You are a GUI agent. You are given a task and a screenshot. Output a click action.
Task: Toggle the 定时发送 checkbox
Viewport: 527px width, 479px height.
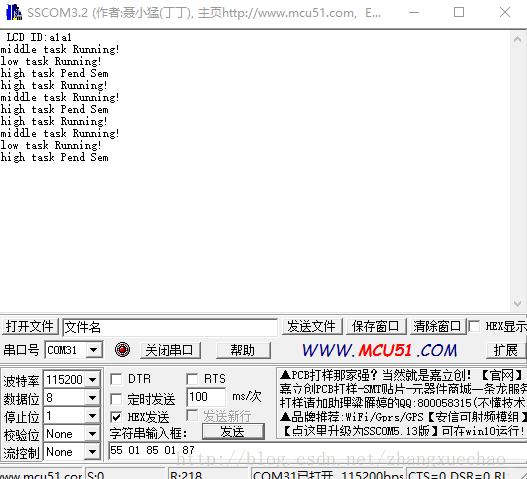[x=116, y=399]
